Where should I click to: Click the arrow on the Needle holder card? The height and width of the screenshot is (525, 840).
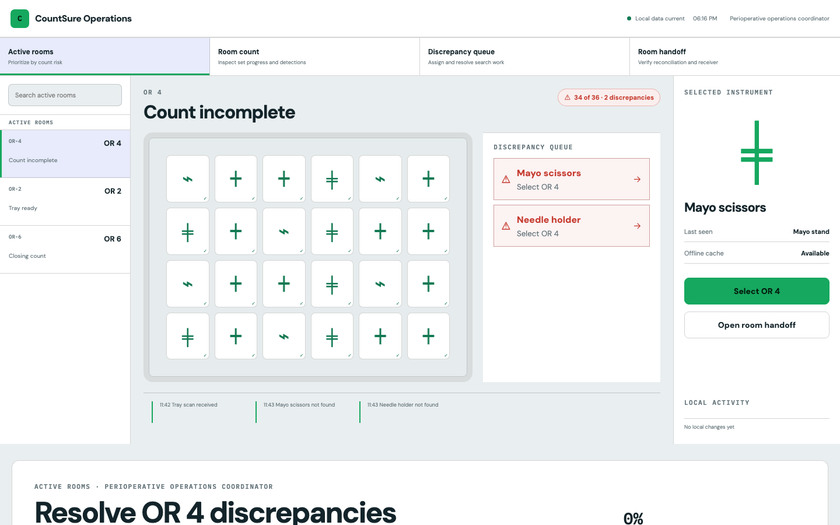pos(637,226)
